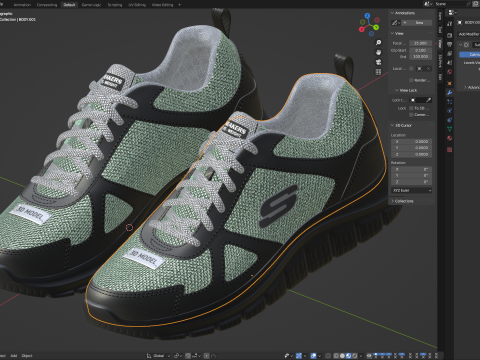480x360 pixels.
Task: Open the annotation tool pencil dropdown
Action: pyautogui.click(x=396, y=23)
